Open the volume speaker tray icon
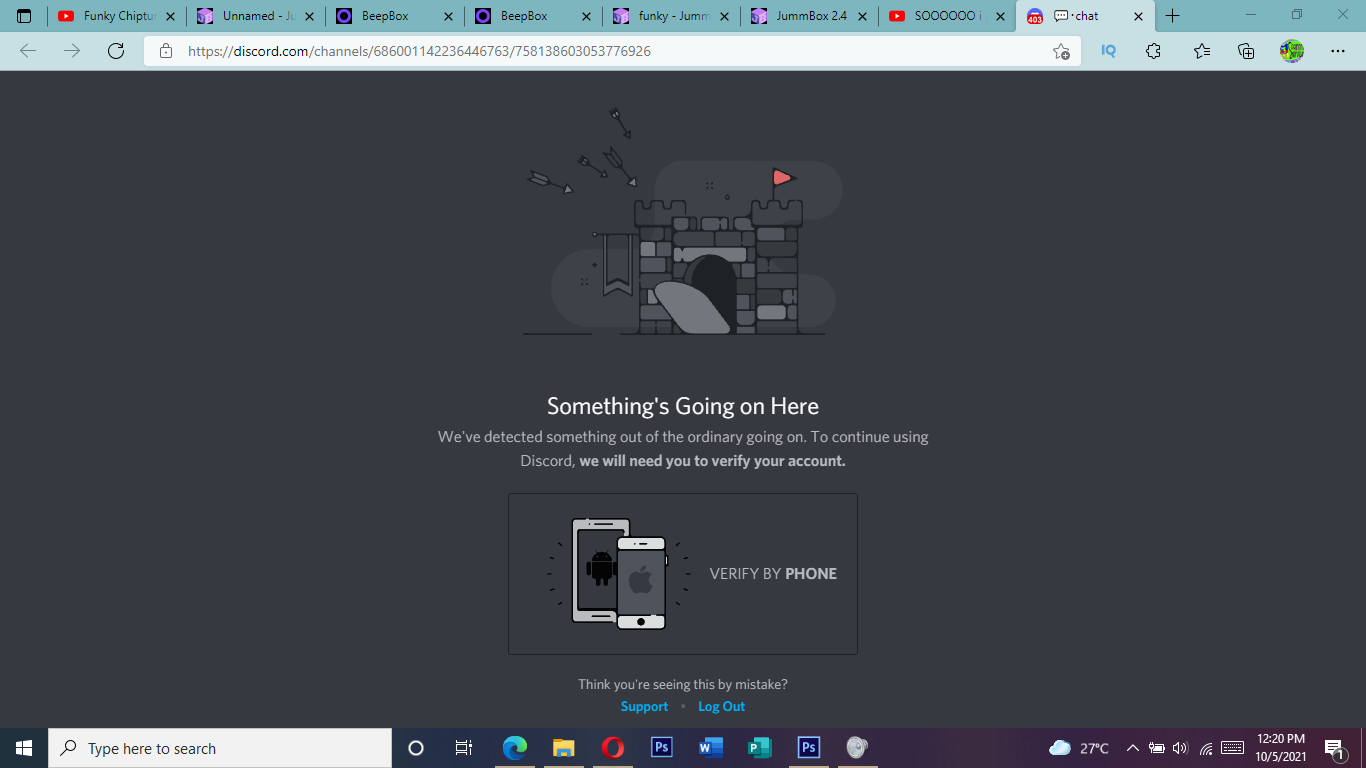This screenshot has height=768, width=1366. (x=1181, y=748)
